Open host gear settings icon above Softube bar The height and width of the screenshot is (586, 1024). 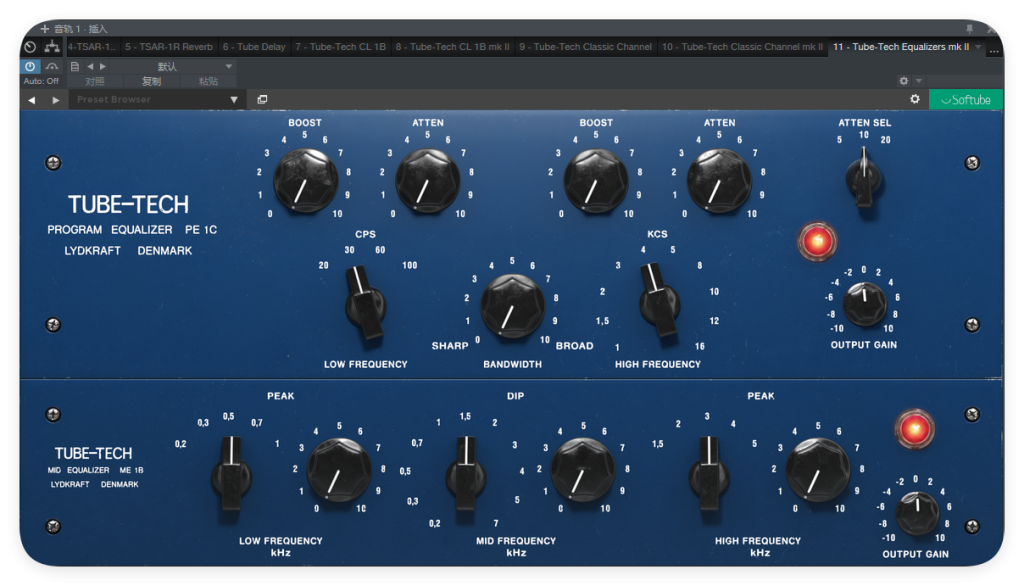(904, 81)
